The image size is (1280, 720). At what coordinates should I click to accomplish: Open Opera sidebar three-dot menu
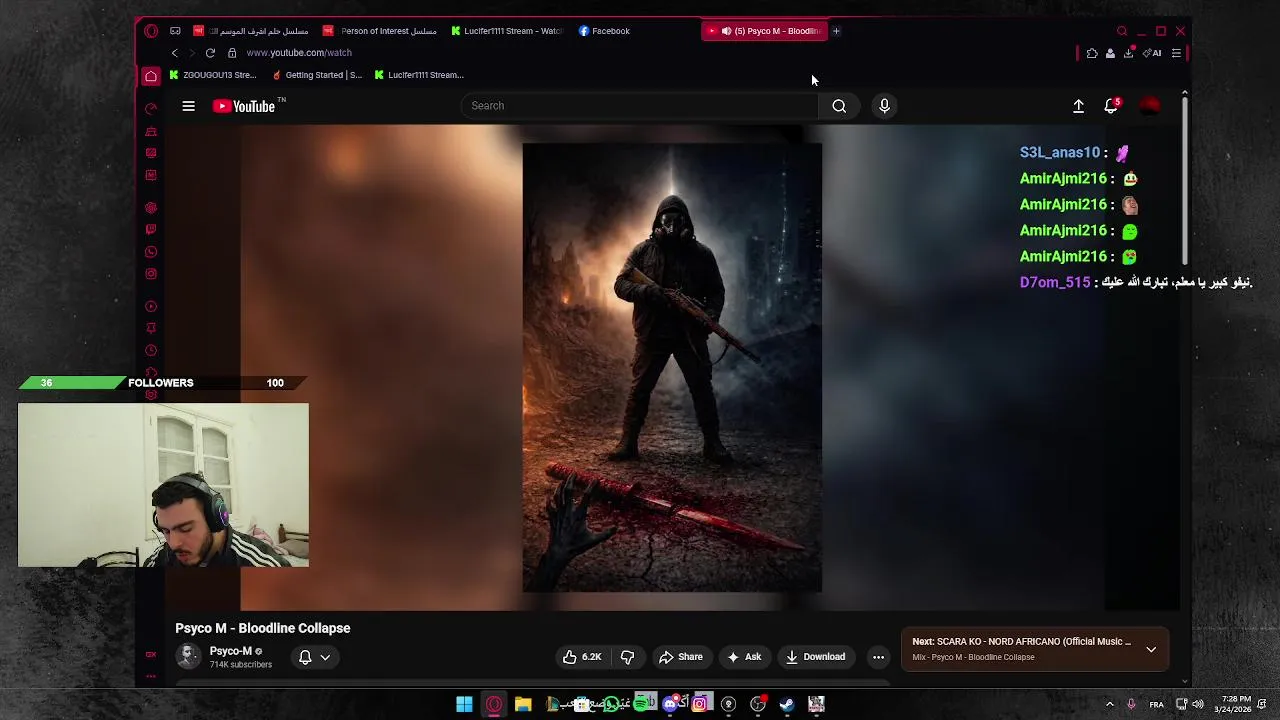(x=151, y=676)
